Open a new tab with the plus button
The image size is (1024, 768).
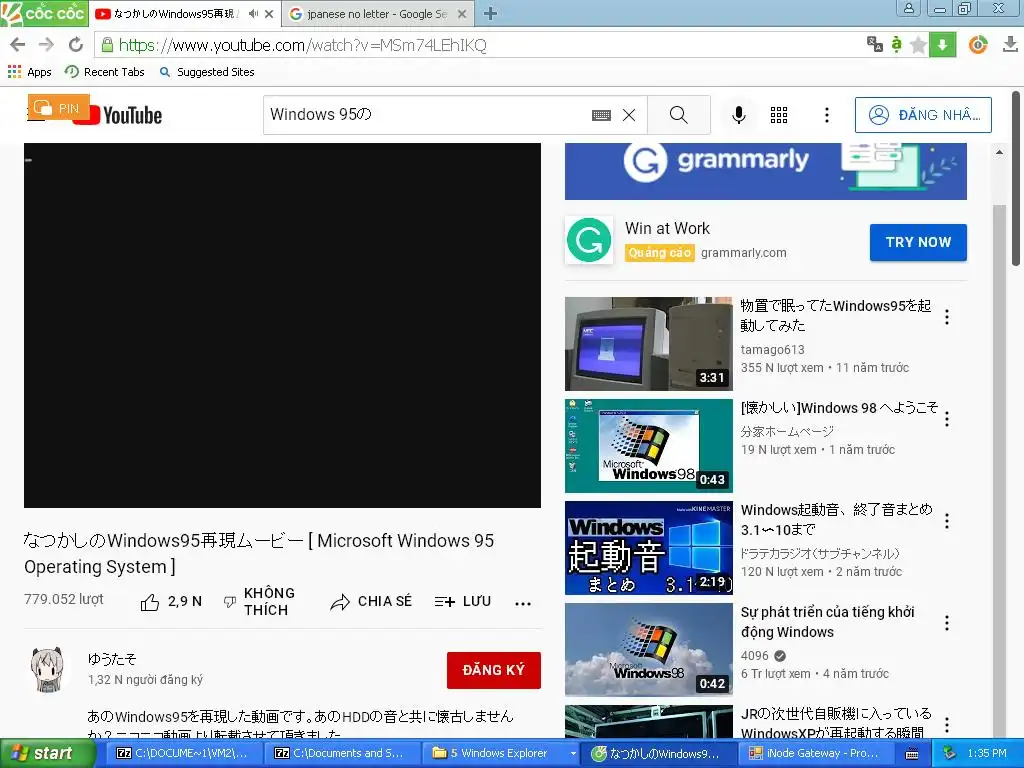[490, 13]
